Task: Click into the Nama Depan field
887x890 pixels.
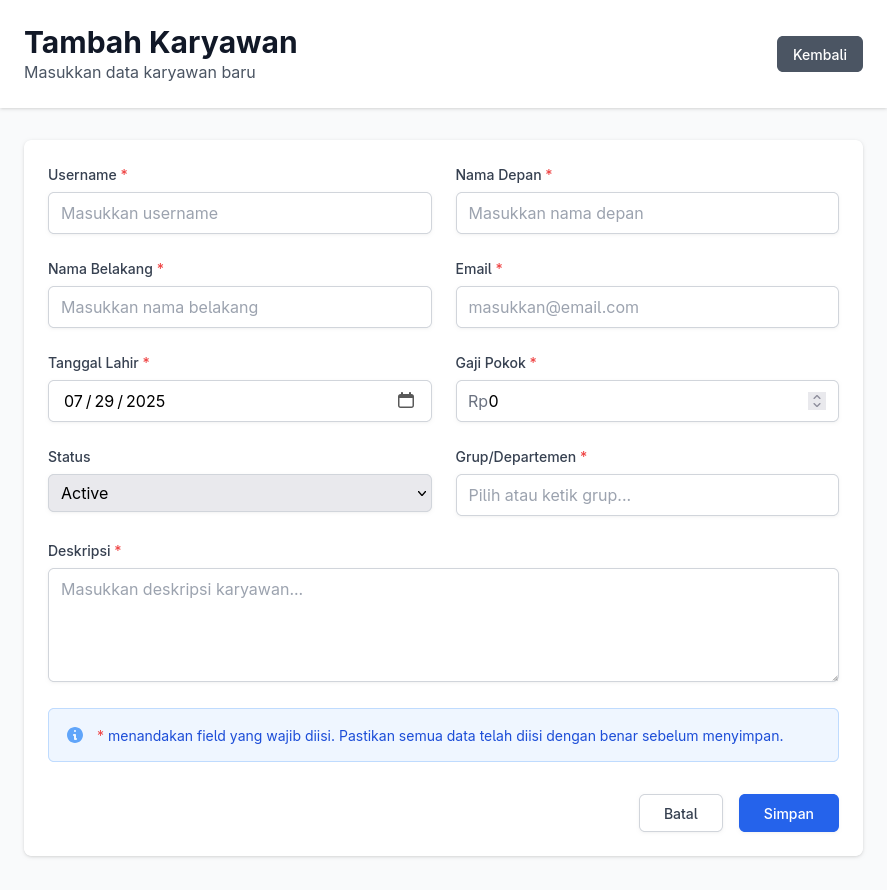Action: (x=647, y=213)
